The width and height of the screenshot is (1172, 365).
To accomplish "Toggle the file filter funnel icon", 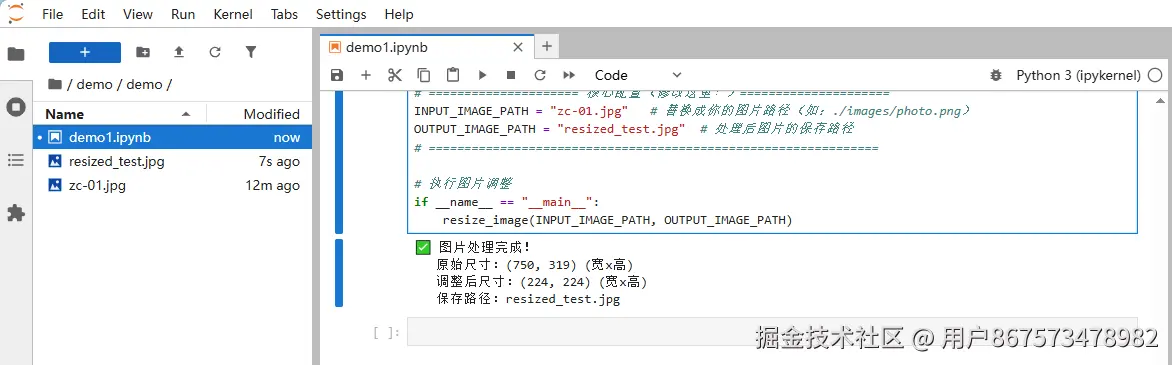I will (x=251, y=52).
